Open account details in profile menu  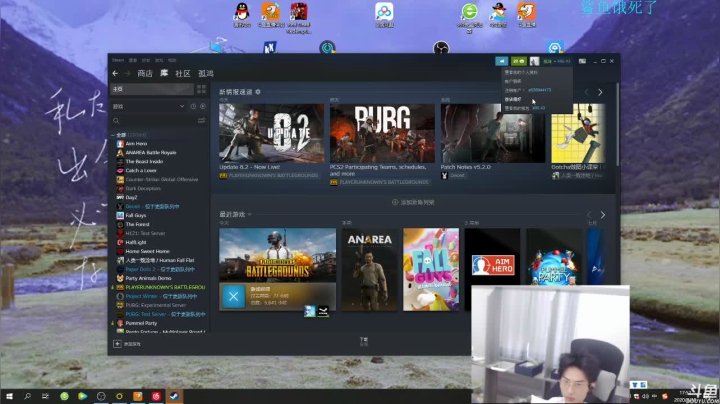tap(513, 81)
